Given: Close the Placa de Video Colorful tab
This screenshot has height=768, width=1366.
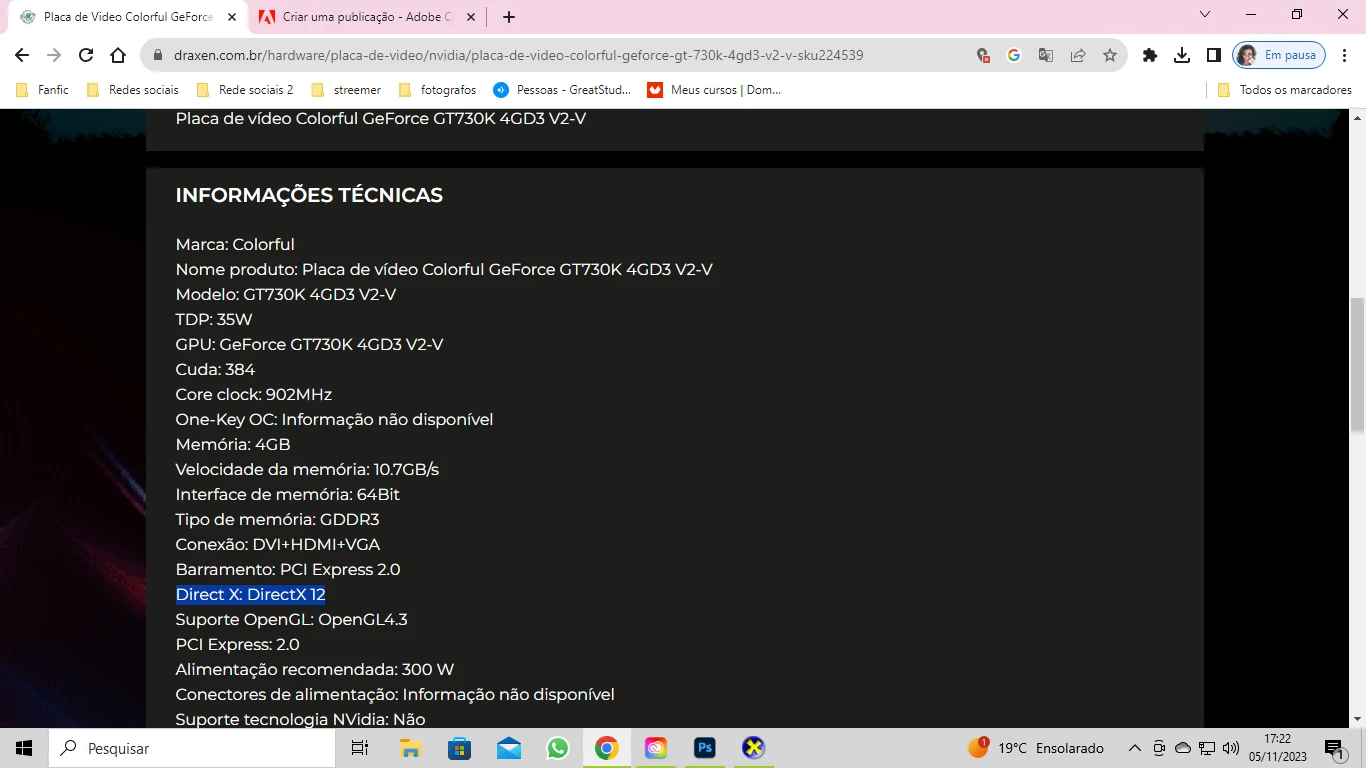Looking at the screenshot, I should point(232,17).
